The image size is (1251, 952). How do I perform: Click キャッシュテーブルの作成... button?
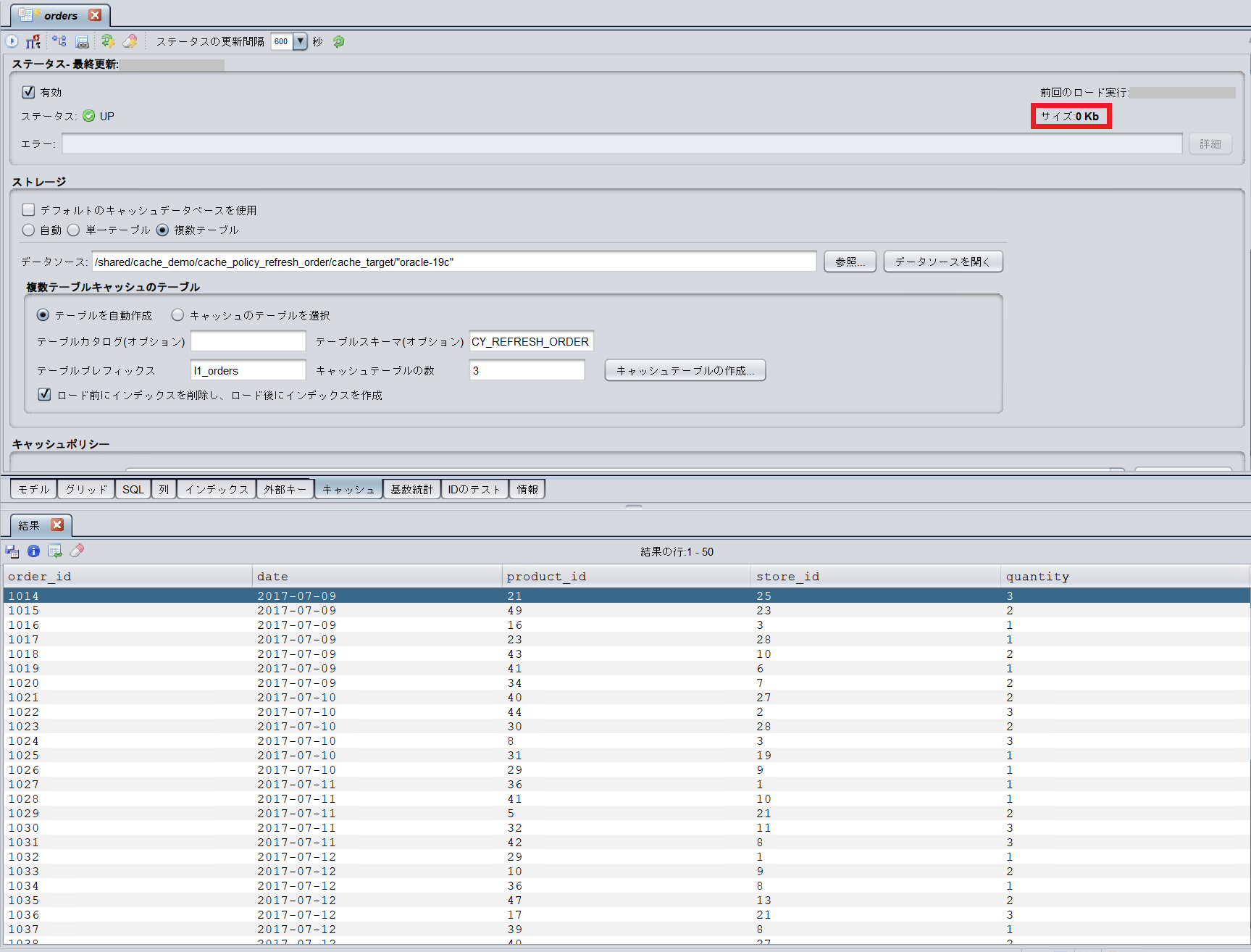685,370
